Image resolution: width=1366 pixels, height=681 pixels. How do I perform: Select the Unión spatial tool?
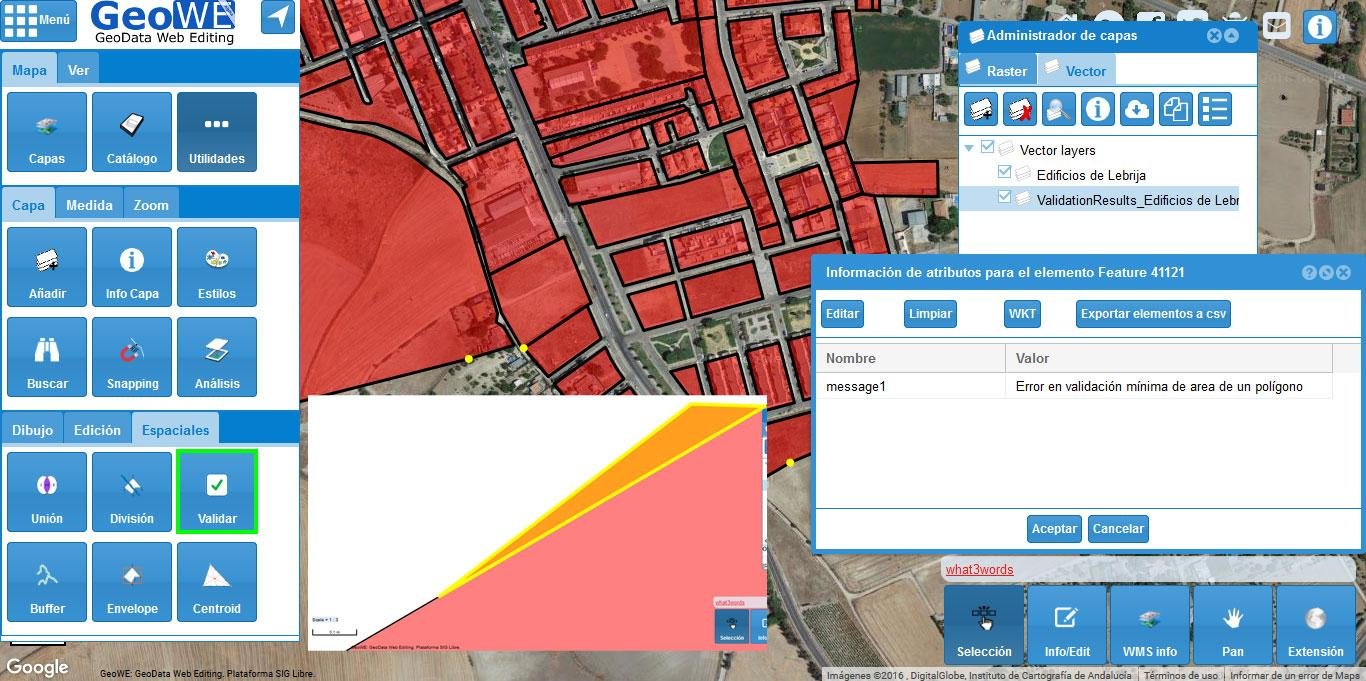tap(46, 491)
